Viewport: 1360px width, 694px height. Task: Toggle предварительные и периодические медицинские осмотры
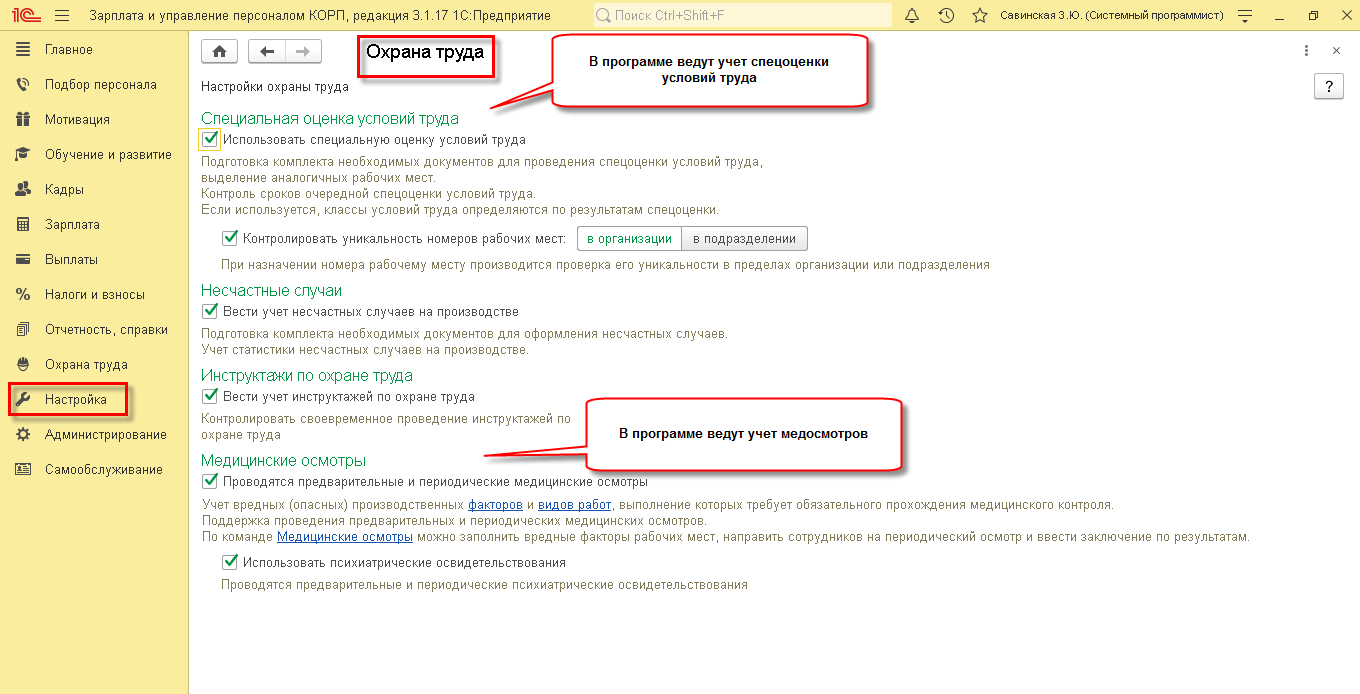[x=210, y=482]
